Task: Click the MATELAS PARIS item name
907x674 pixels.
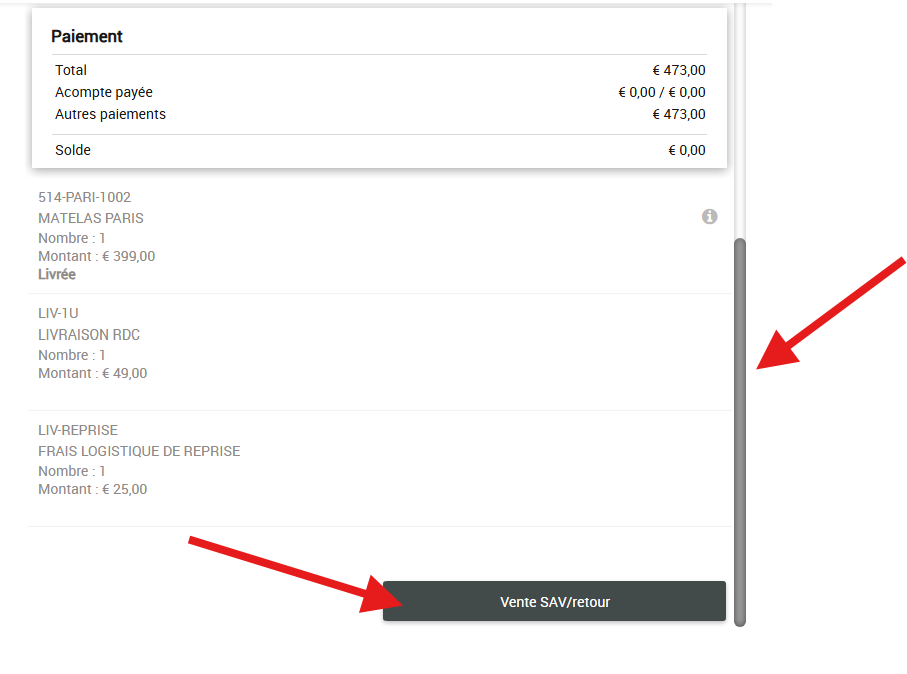Action: (91, 218)
